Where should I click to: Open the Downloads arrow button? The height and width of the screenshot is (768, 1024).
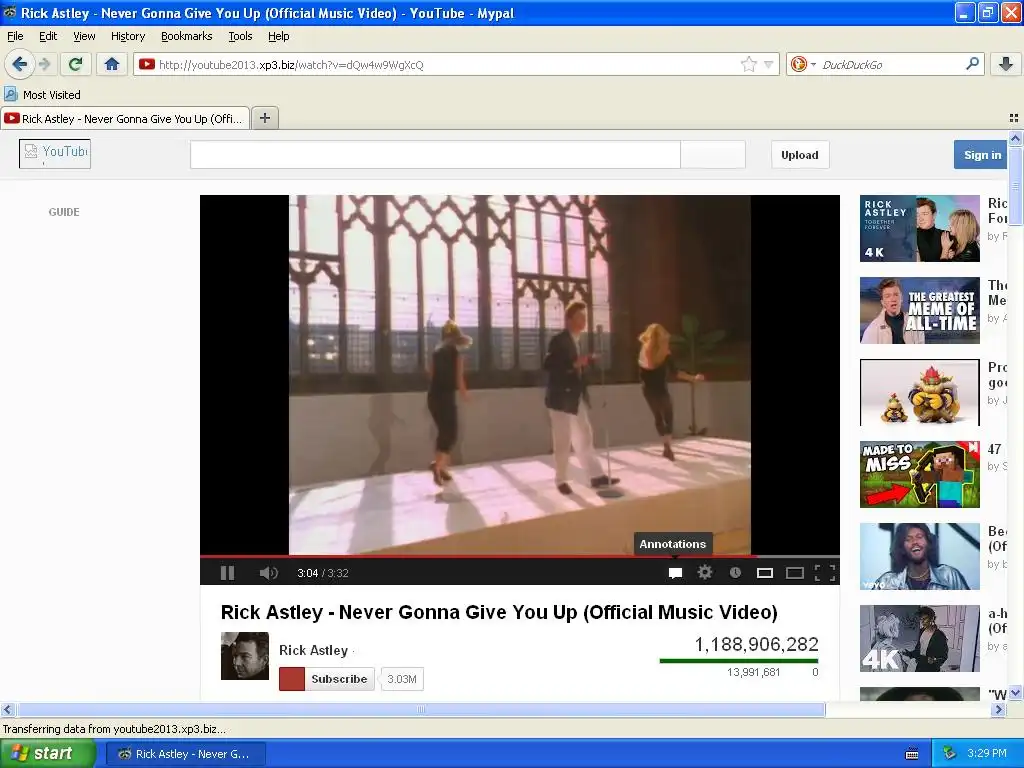click(1006, 64)
